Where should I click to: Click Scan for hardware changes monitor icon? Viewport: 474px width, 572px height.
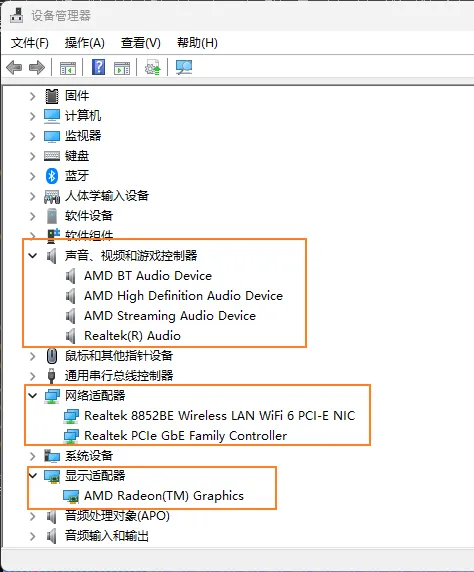(184, 67)
